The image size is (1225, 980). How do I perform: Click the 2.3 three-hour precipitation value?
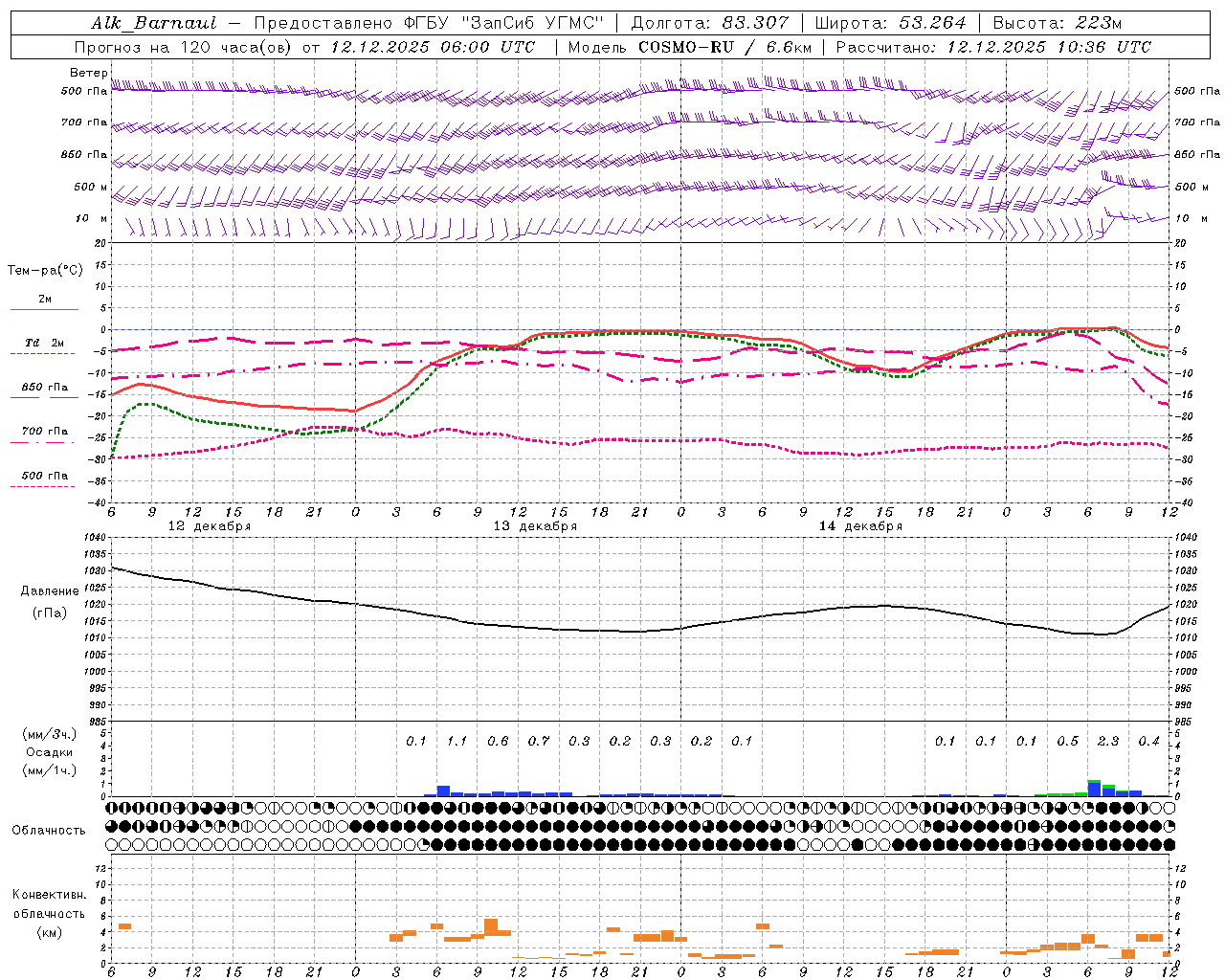(x=1108, y=742)
